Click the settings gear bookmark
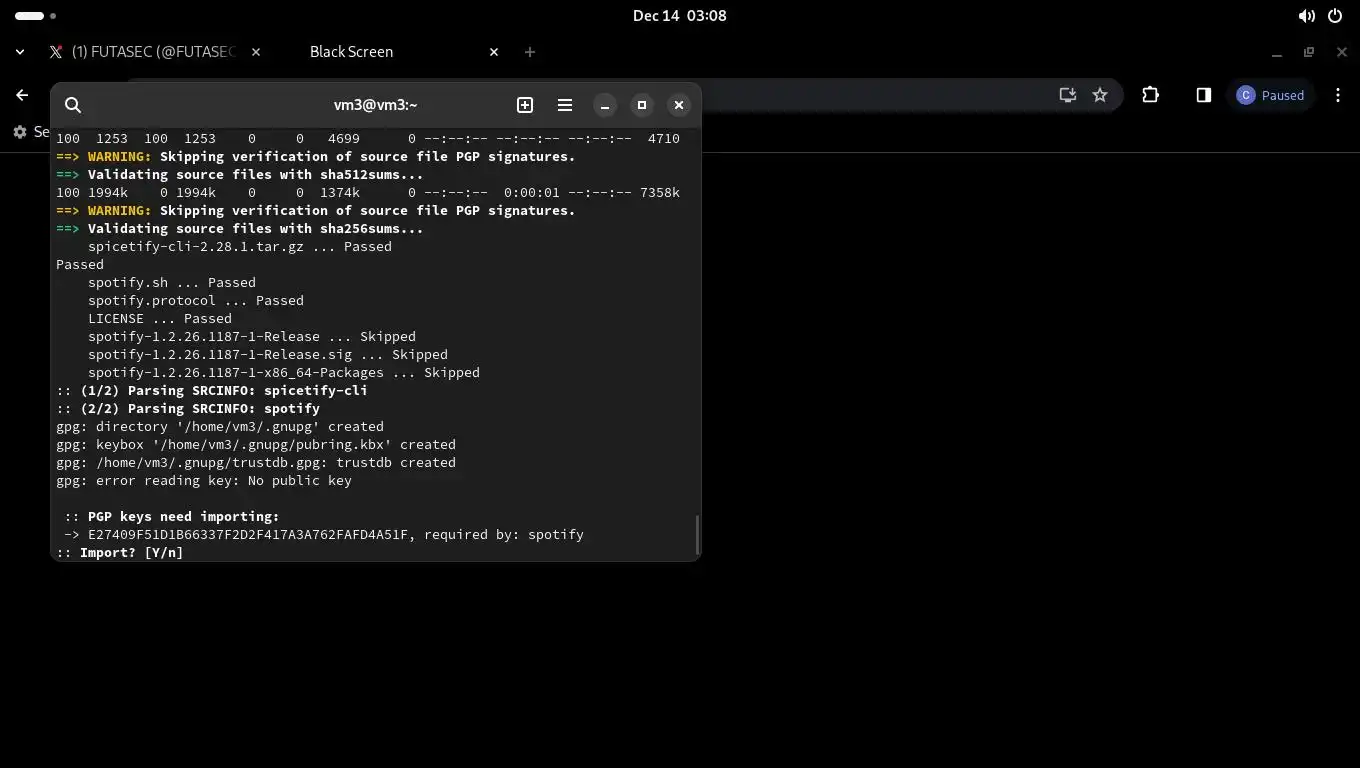This screenshot has width=1360, height=768. tap(20, 132)
